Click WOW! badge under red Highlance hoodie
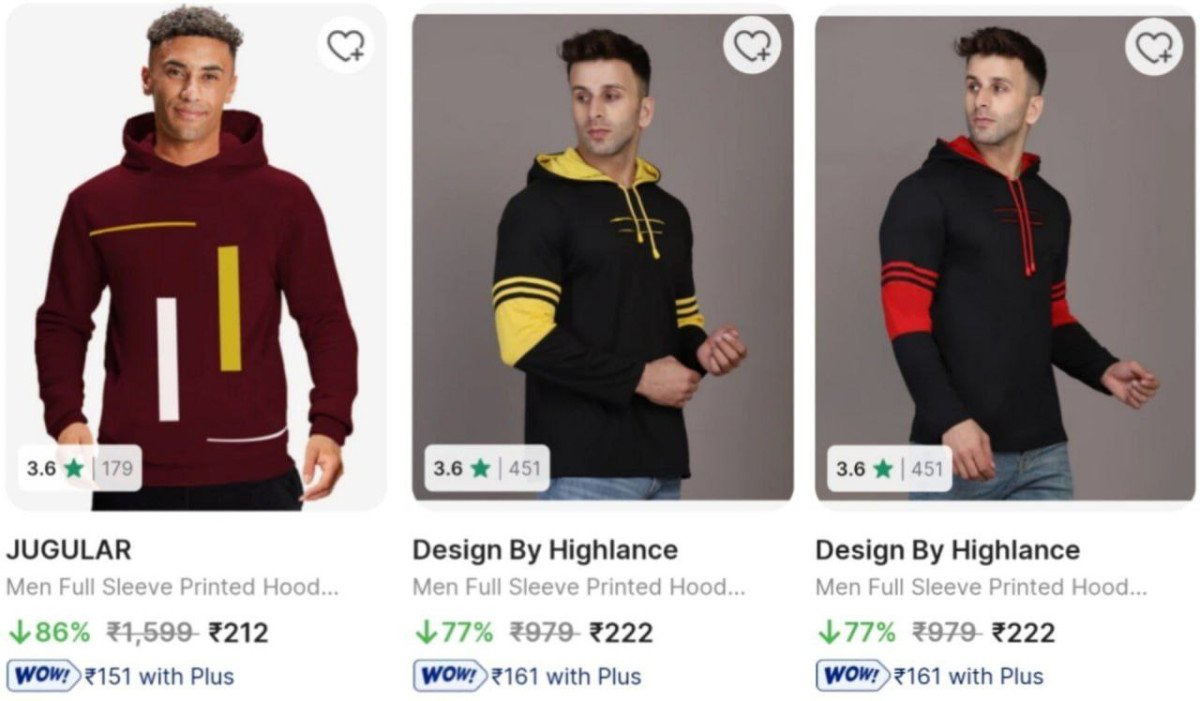This screenshot has height=701, width=1200. (x=853, y=676)
